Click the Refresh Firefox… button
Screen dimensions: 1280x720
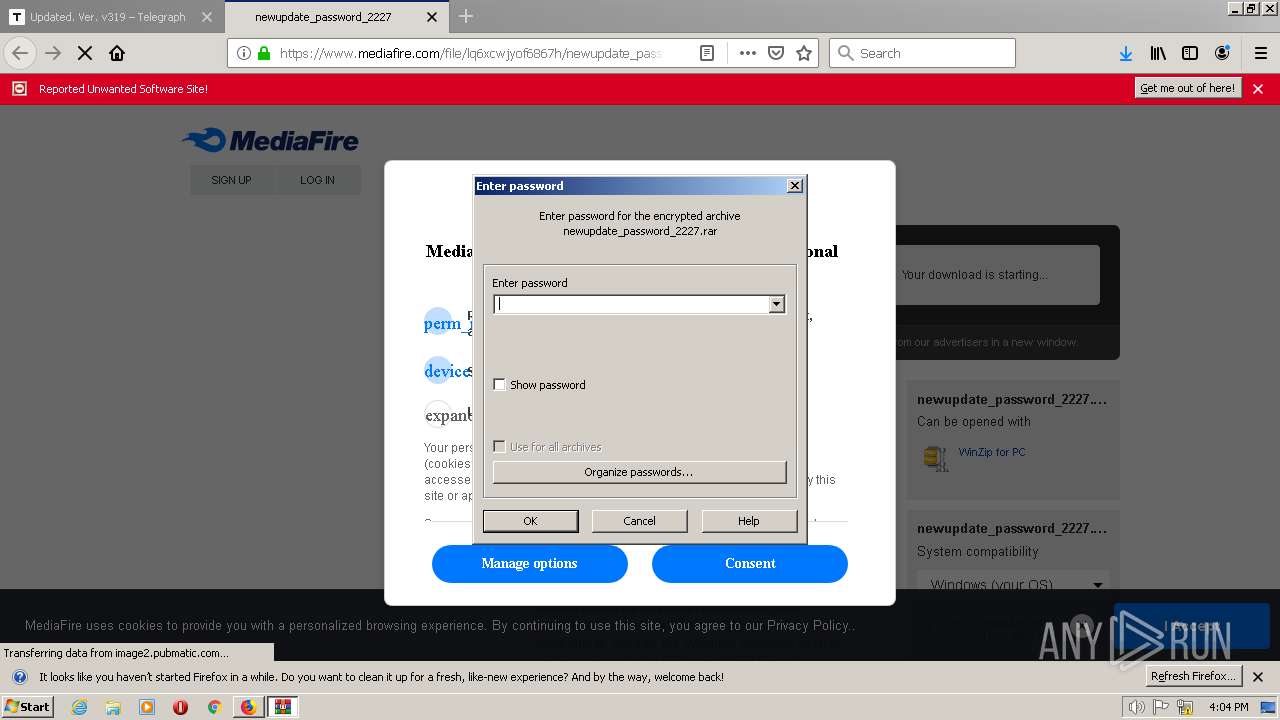(x=1194, y=676)
